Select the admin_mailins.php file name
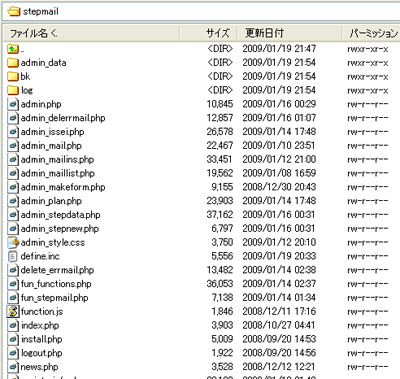This screenshot has height=379, width=400. click(x=57, y=160)
